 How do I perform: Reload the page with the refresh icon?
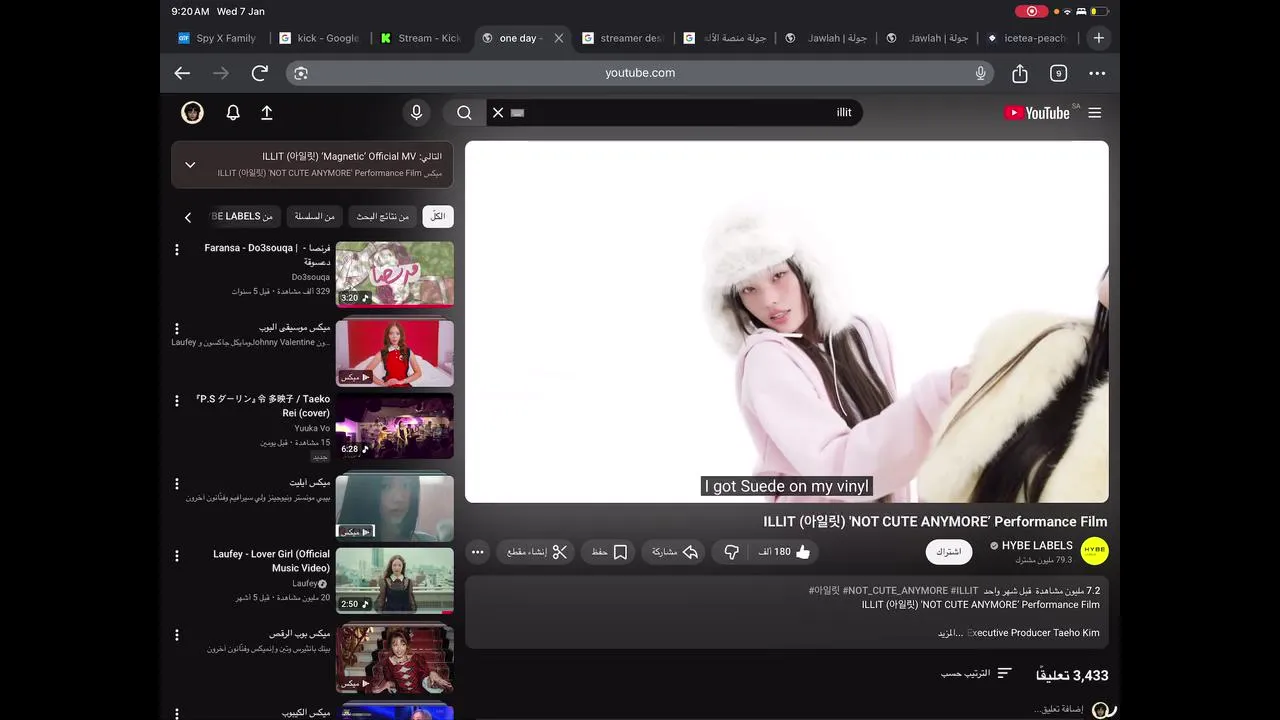[x=260, y=73]
